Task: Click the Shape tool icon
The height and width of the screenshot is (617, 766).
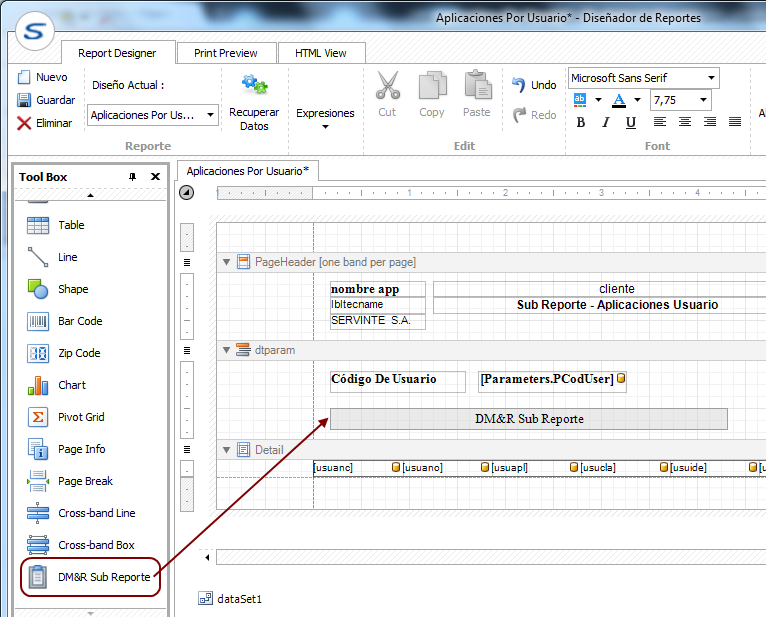Action: point(38,289)
